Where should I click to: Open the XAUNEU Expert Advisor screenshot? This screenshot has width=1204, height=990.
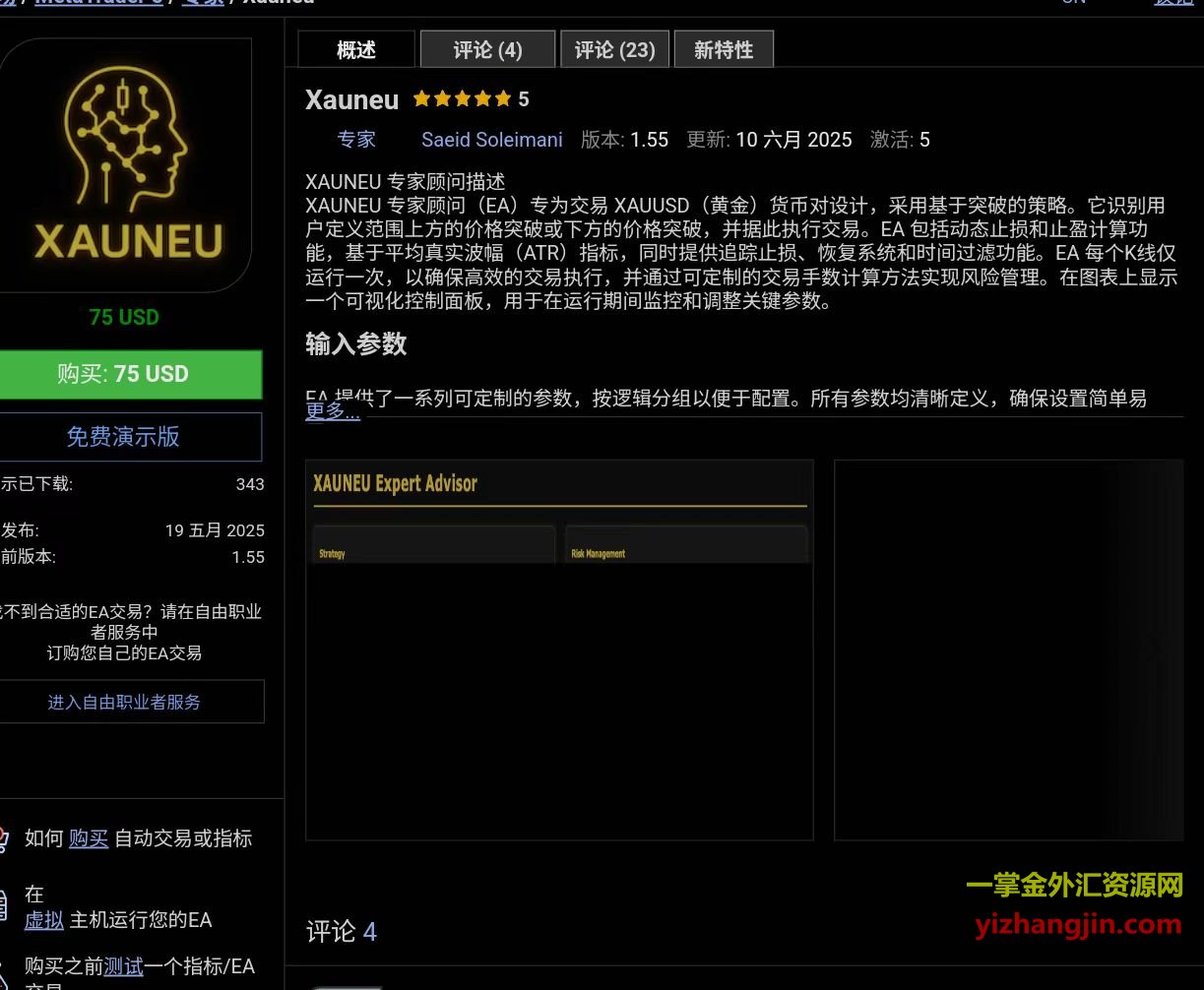(559, 650)
